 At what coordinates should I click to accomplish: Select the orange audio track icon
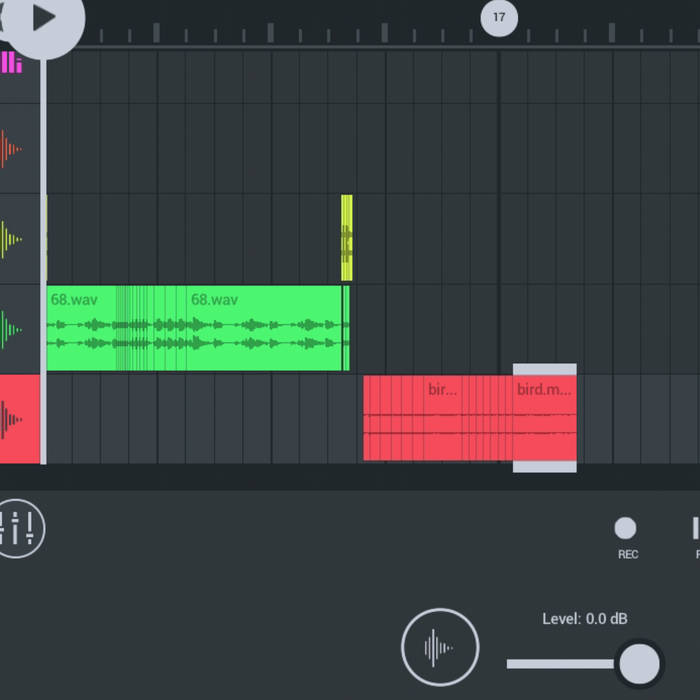point(12,149)
